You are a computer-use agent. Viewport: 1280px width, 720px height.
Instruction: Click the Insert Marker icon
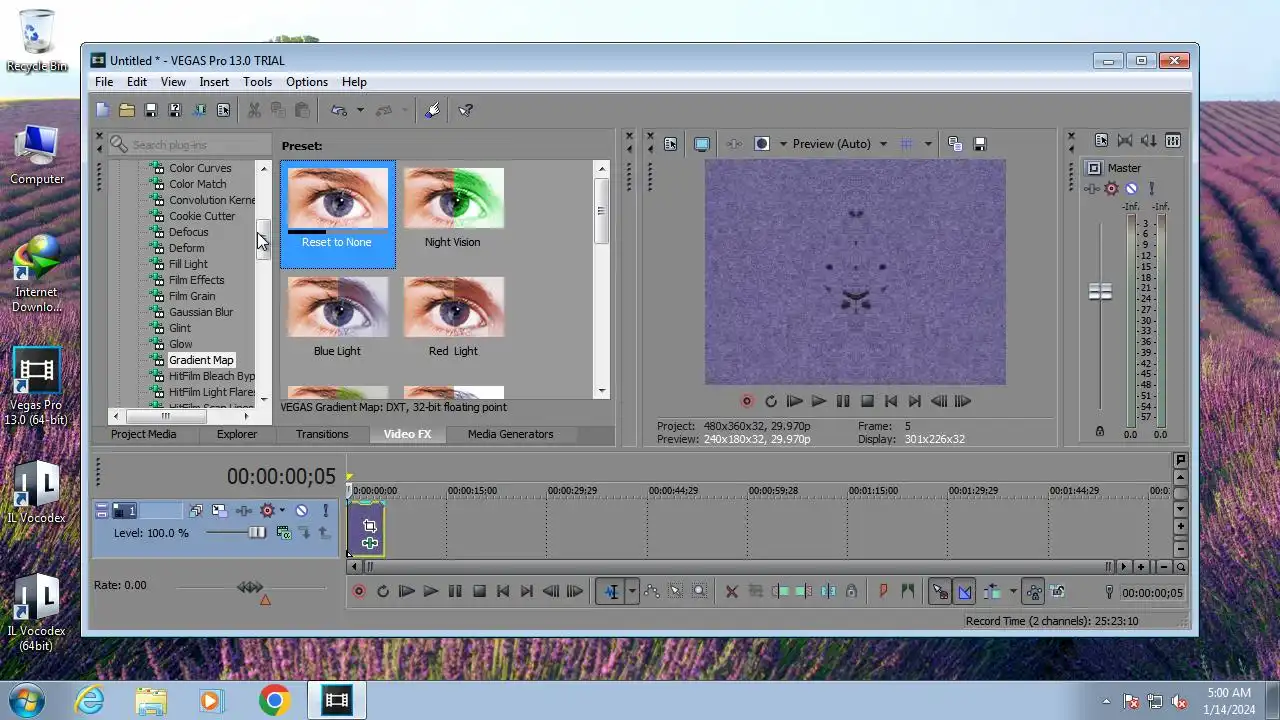[883, 592]
